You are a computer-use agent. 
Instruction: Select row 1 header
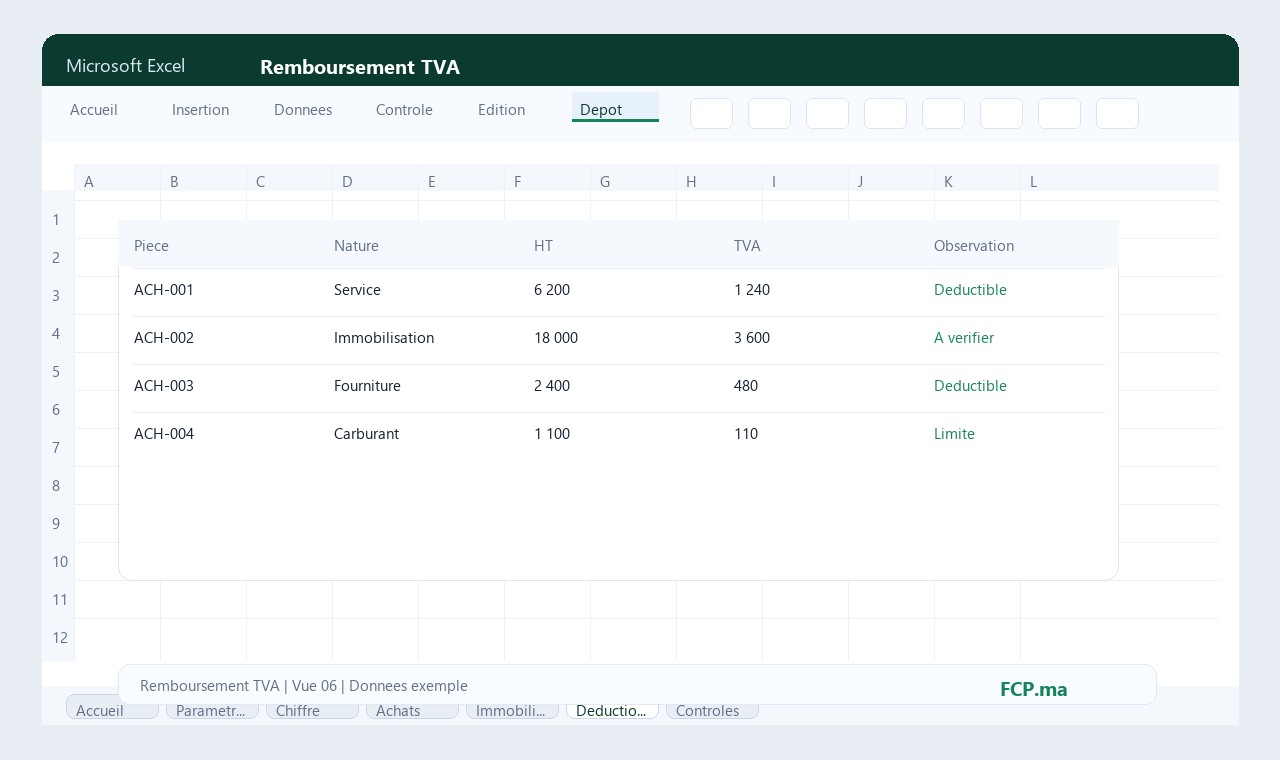[58, 219]
